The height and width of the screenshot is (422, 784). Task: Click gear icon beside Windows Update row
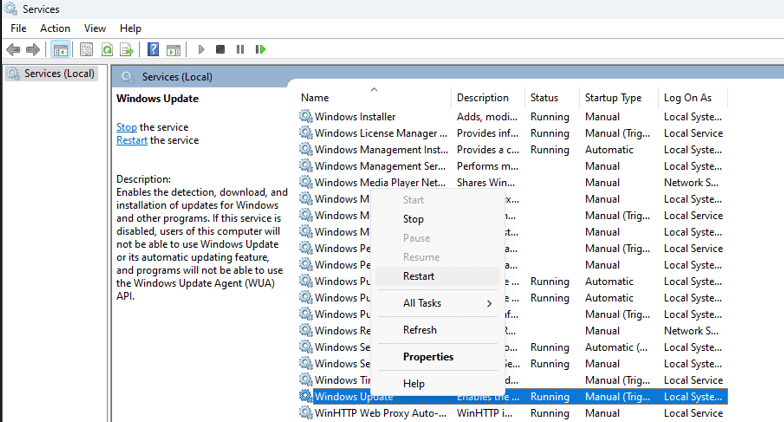(x=306, y=396)
